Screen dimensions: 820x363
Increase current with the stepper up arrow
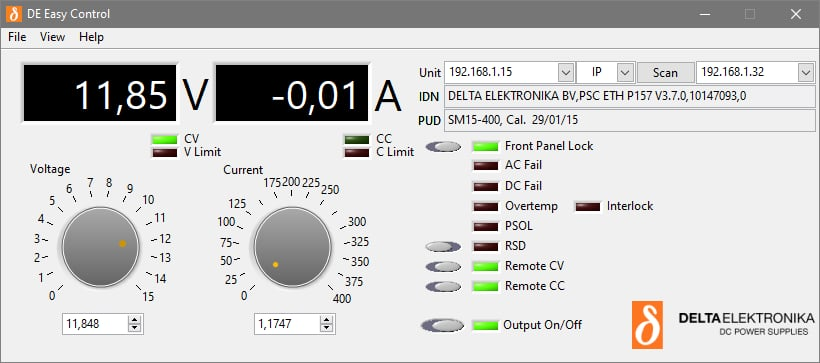(x=327, y=320)
